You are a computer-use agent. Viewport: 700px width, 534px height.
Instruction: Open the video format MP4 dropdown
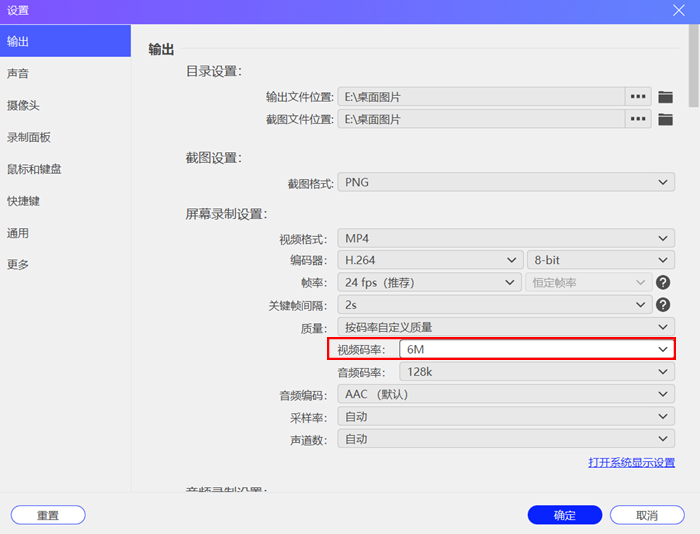(x=506, y=238)
